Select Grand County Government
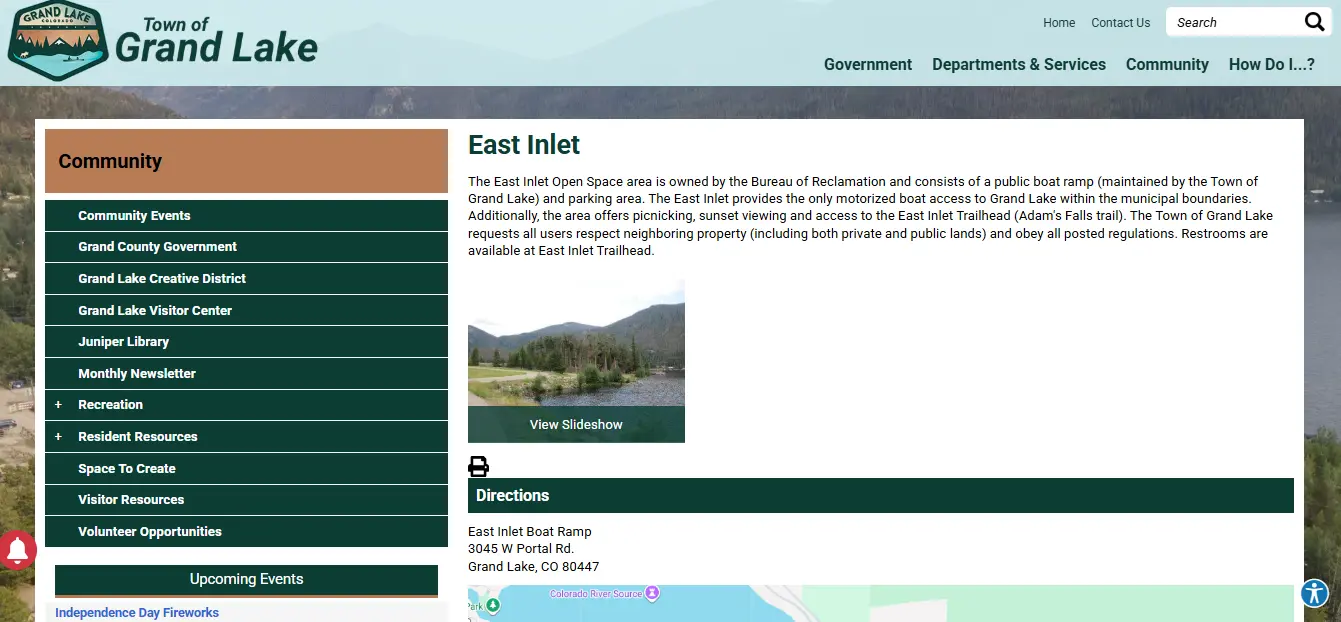The width and height of the screenshot is (1341, 622). tap(246, 247)
